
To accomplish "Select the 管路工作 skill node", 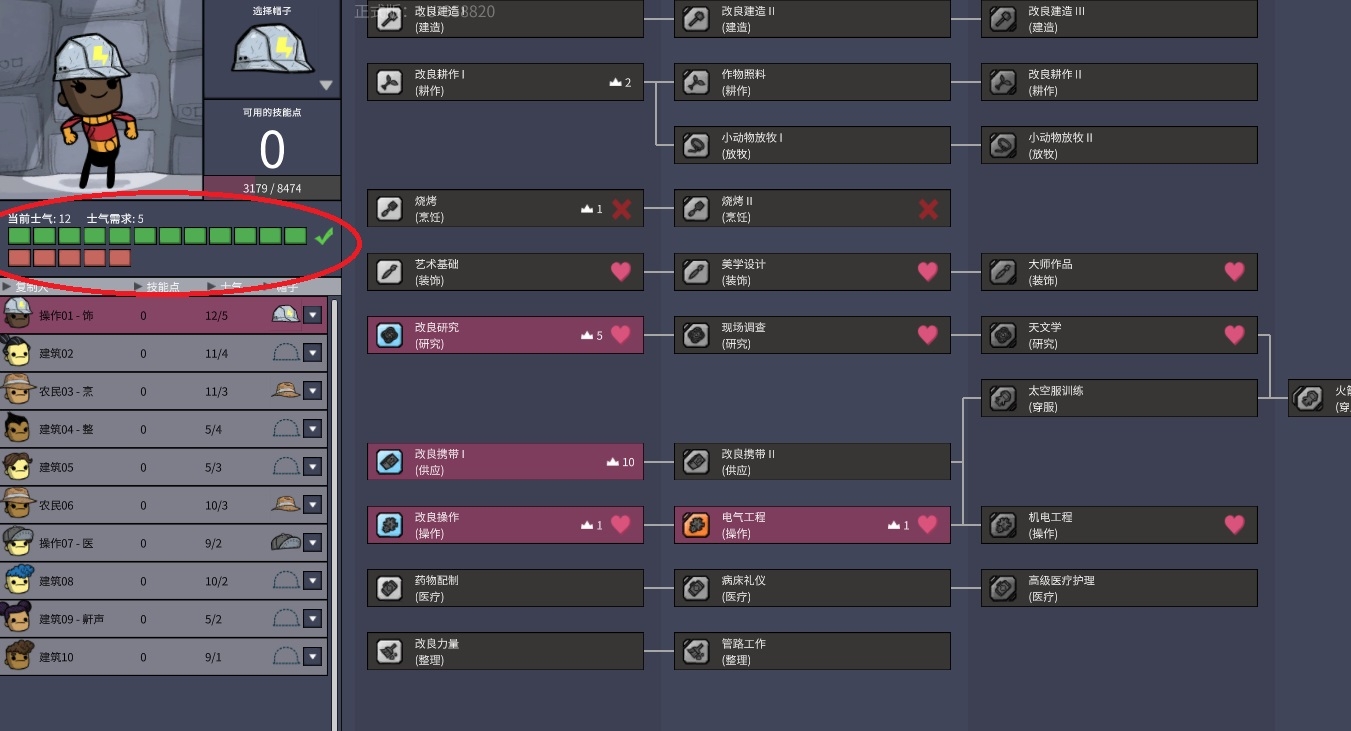I will click(812, 651).
